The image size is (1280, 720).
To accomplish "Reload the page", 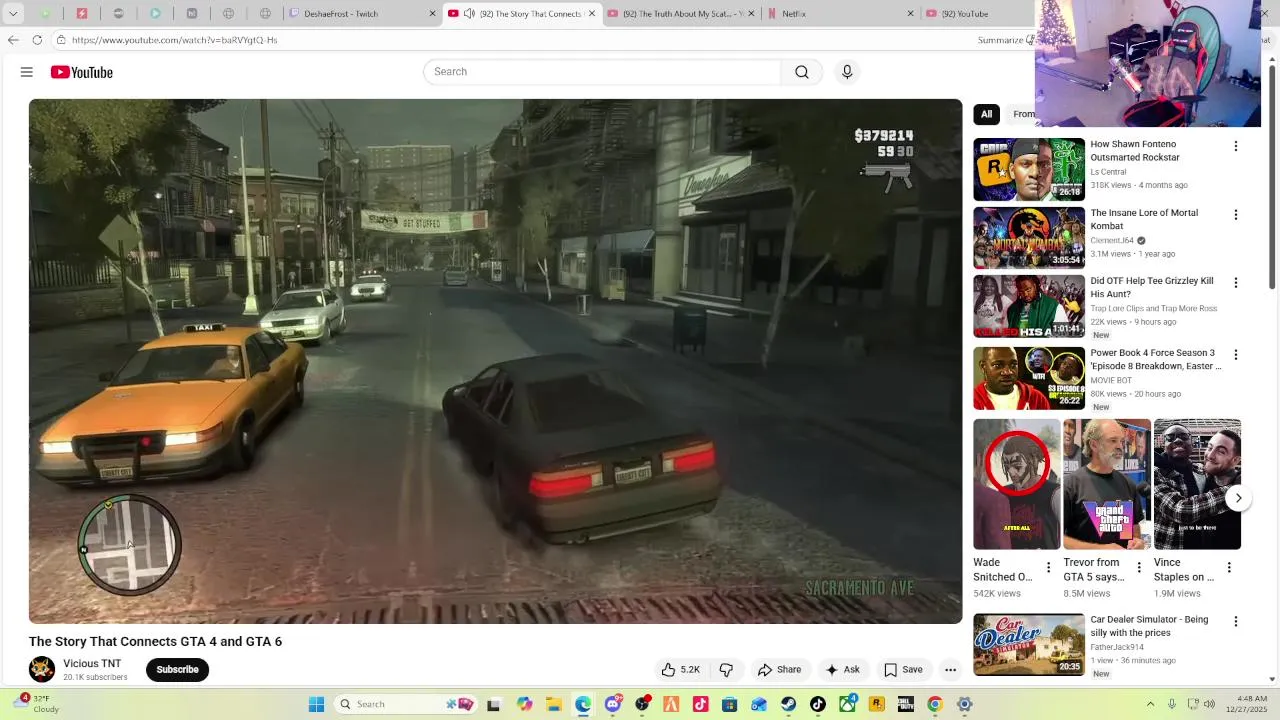I will click(x=37, y=40).
